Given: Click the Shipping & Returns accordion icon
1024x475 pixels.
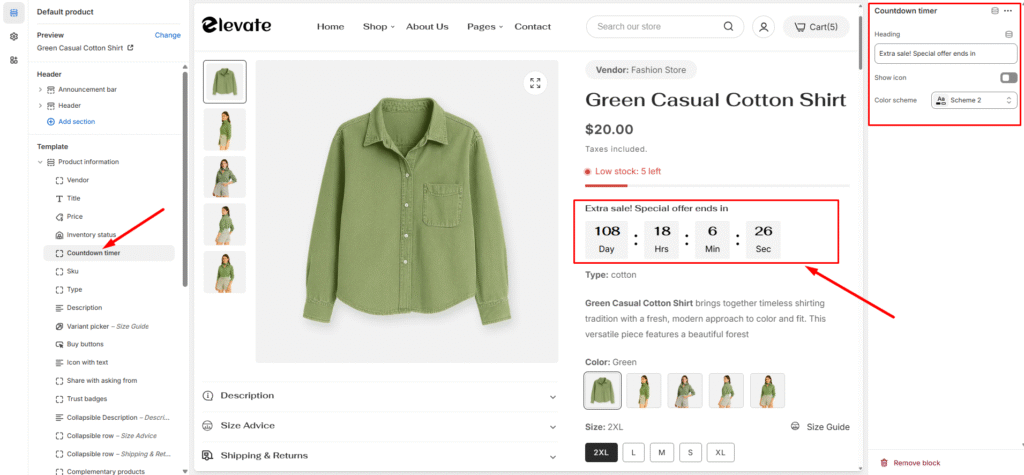Looking at the screenshot, I should pyautogui.click(x=208, y=455).
